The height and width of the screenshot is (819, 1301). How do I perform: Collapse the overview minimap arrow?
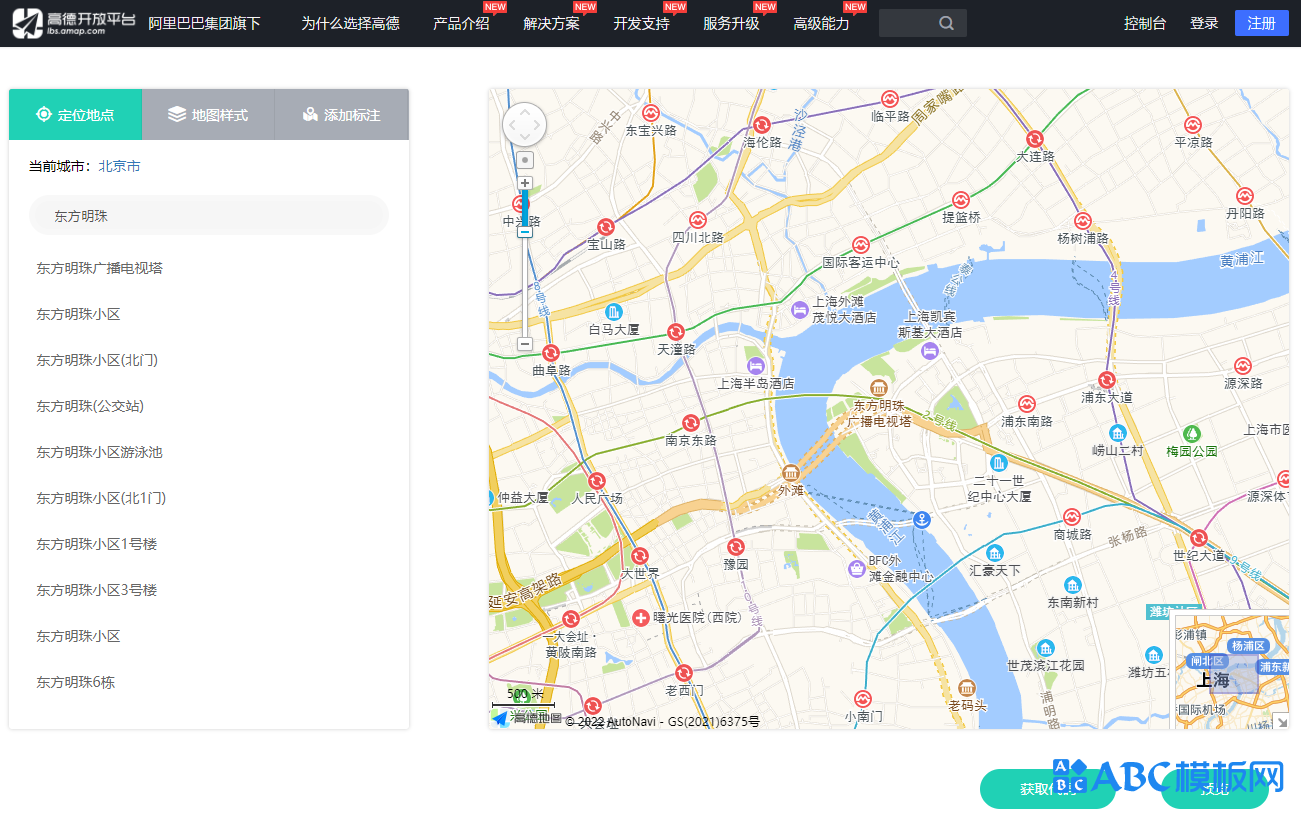click(x=1280, y=720)
